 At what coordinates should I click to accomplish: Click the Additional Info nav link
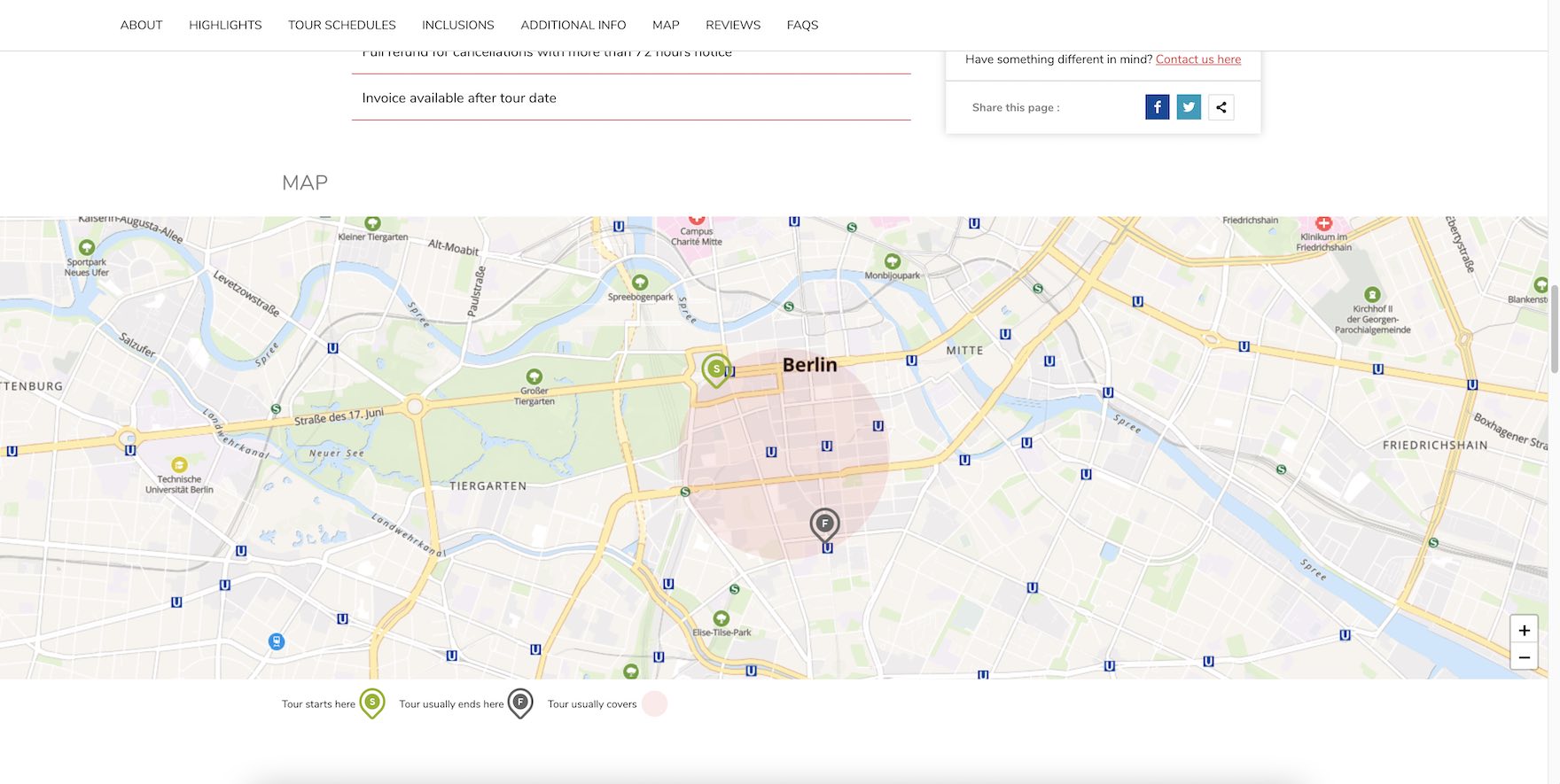coord(573,25)
